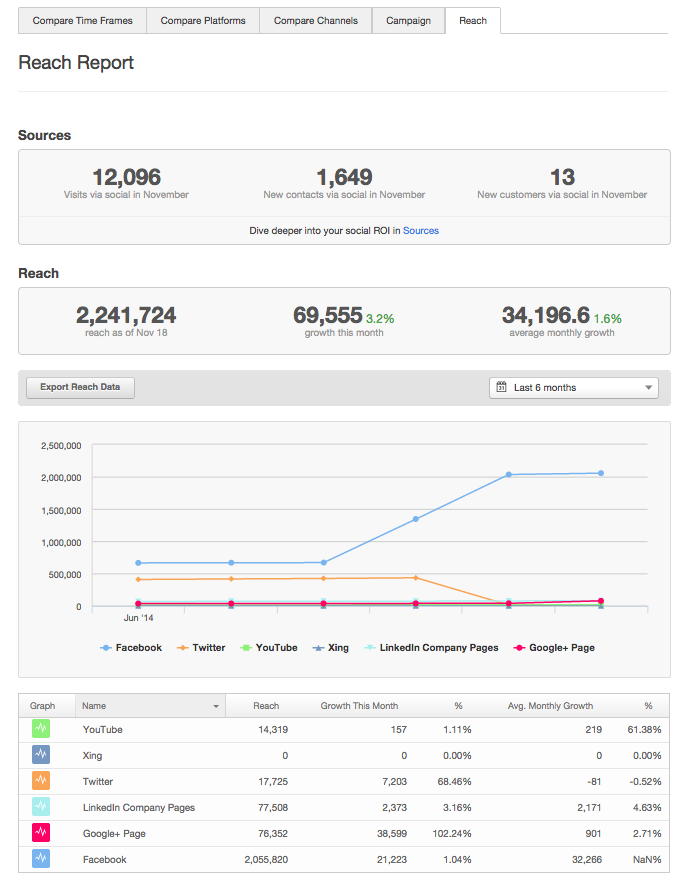
Task: Click the 12,096 visits figure
Action: 127,177
